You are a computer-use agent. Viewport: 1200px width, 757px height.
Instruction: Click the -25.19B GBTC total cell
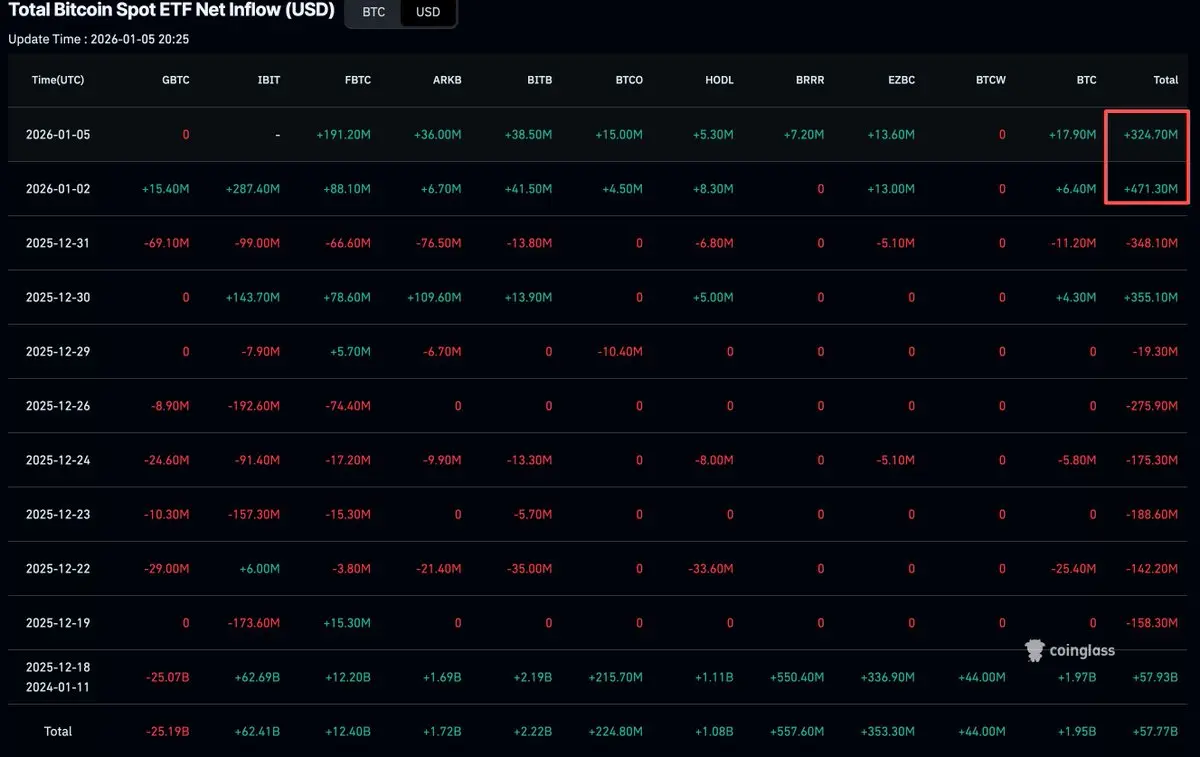[x=167, y=731]
